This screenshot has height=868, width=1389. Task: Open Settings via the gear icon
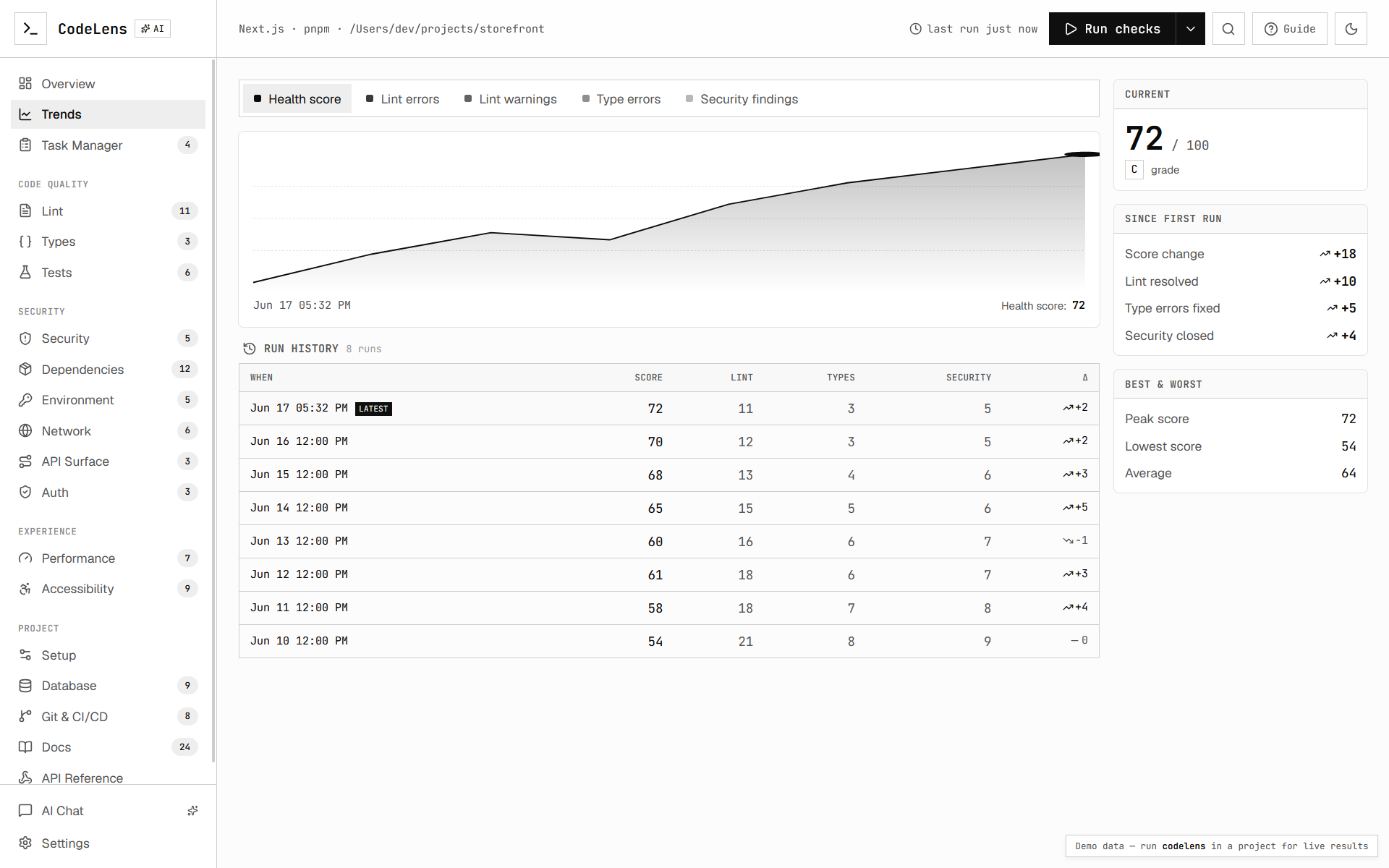[25, 843]
